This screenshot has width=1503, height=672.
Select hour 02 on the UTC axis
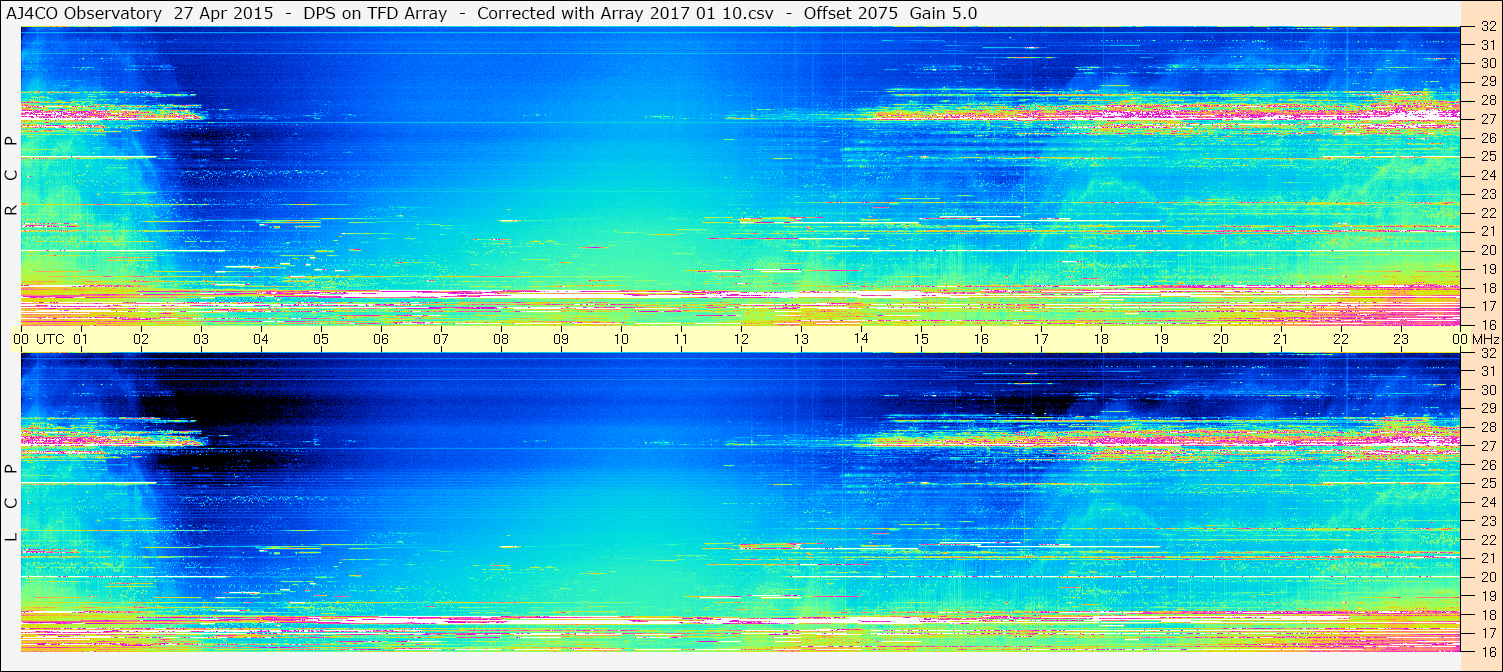click(141, 339)
